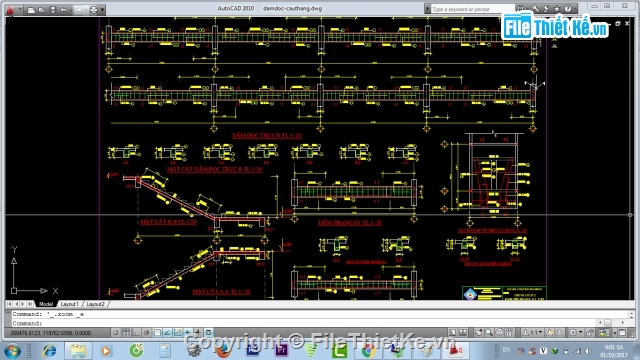Click the Zoom magnifier icon in status bar

coord(489,333)
